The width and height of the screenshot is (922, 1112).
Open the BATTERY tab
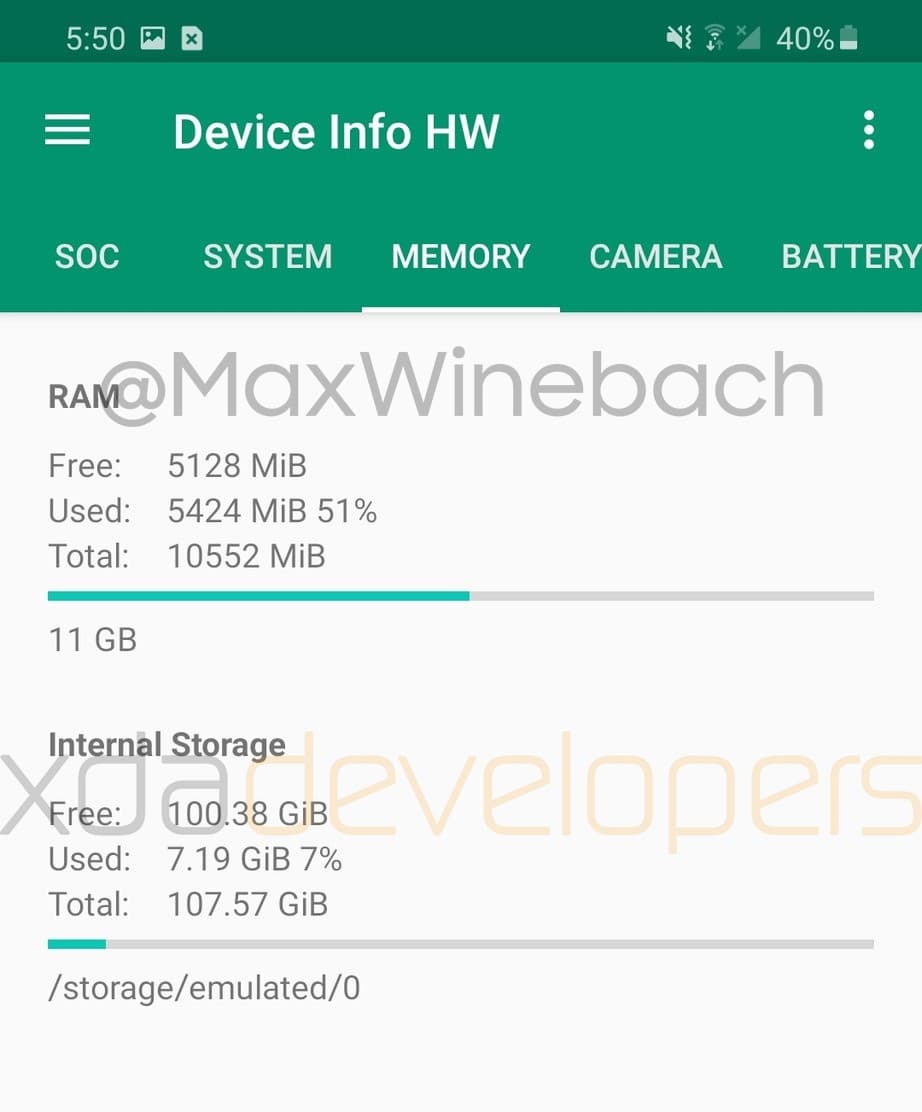[x=851, y=256]
